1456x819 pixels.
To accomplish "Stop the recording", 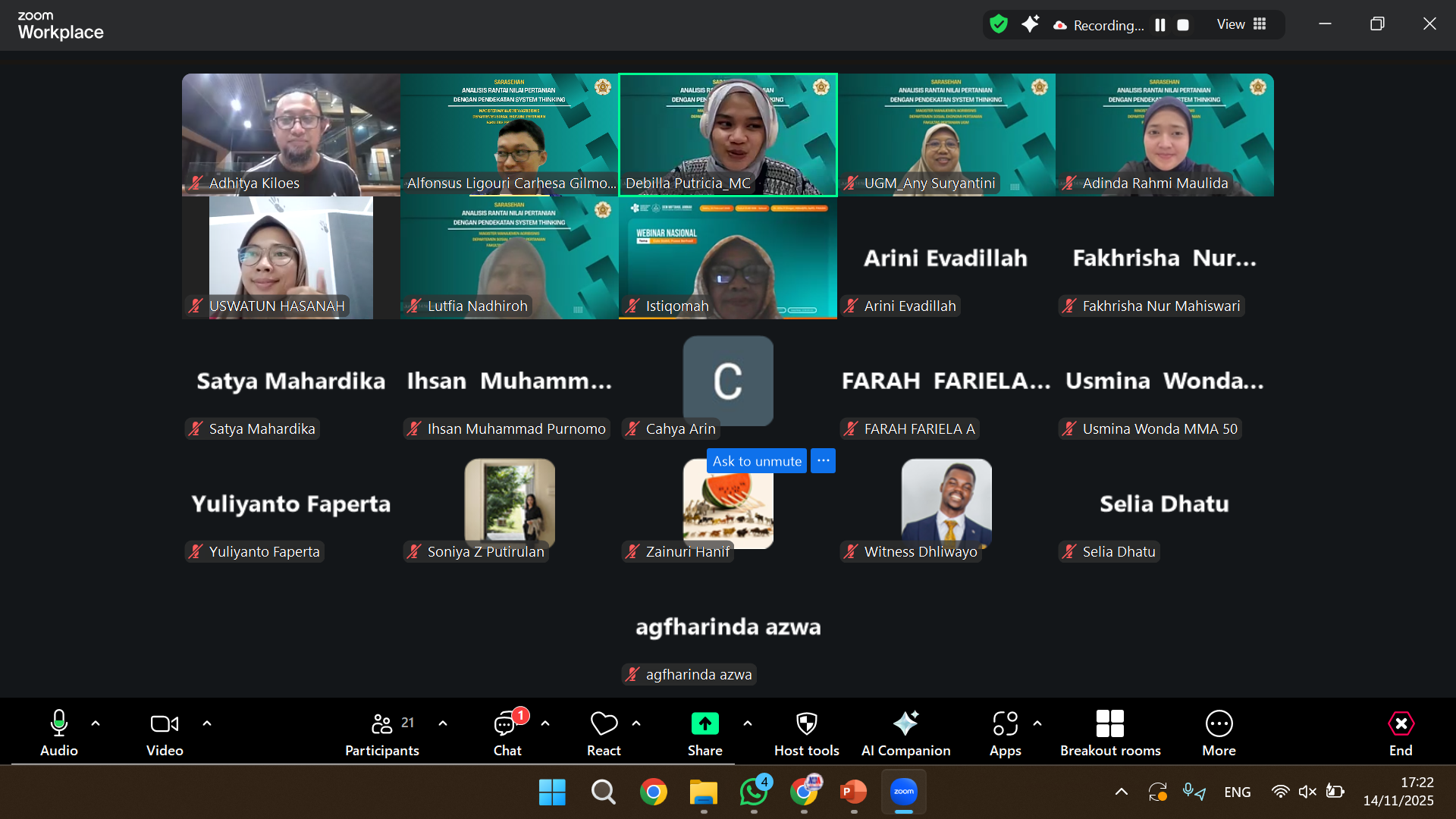I will coord(1182,25).
